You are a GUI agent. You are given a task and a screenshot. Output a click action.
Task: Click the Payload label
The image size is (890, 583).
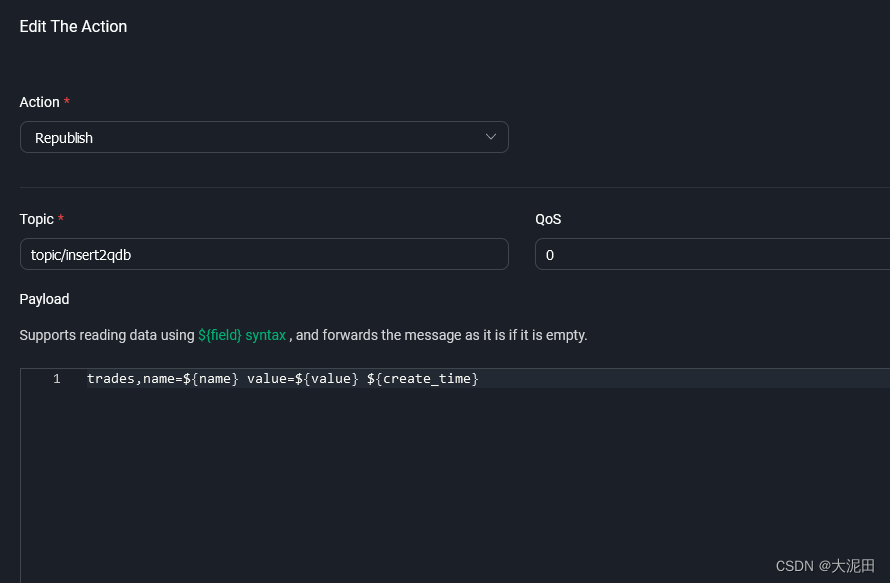44,299
